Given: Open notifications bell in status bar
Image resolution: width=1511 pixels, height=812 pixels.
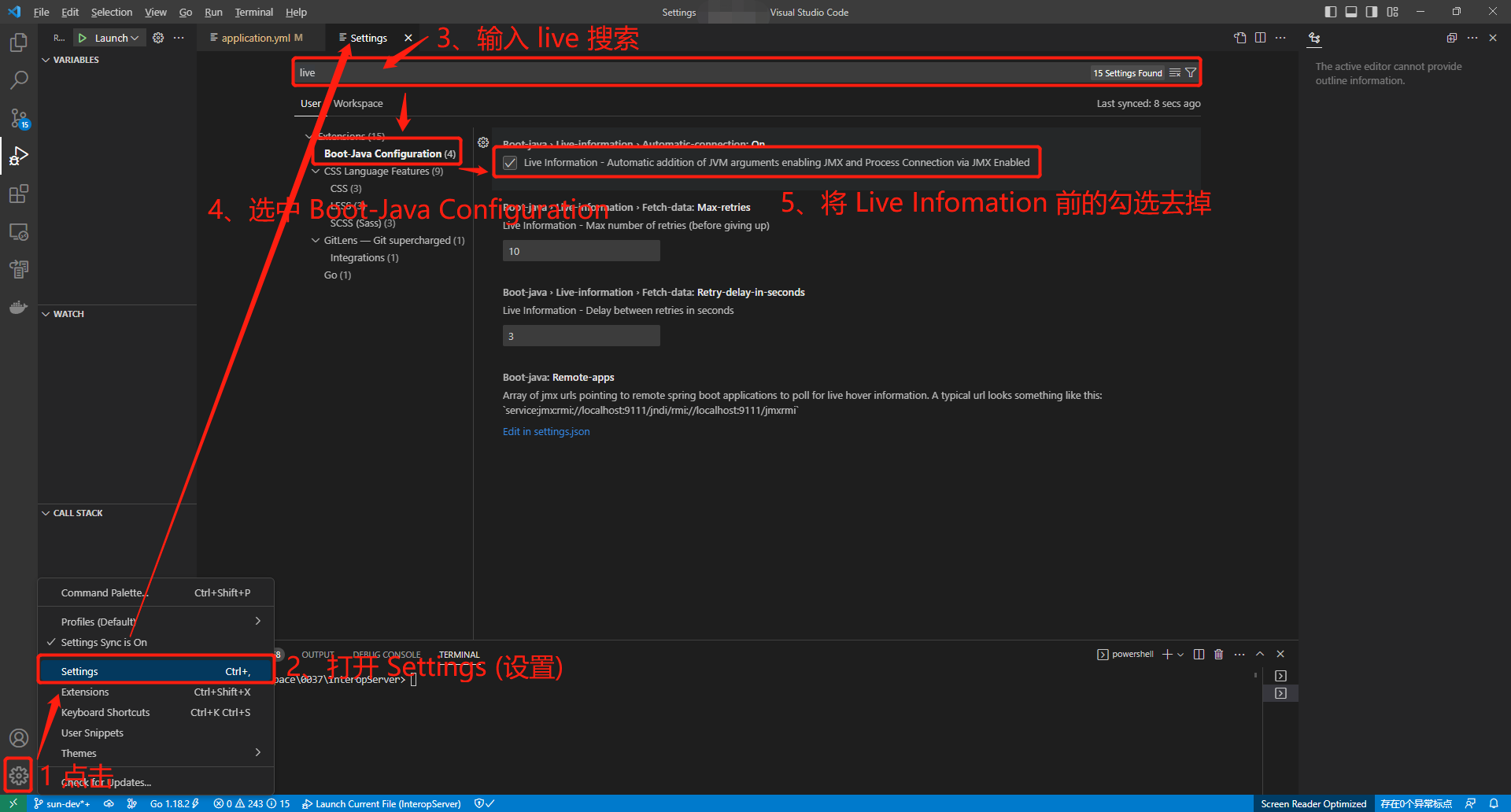Looking at the screenshot, I should pyautogui.click(x=1494, y=803).
